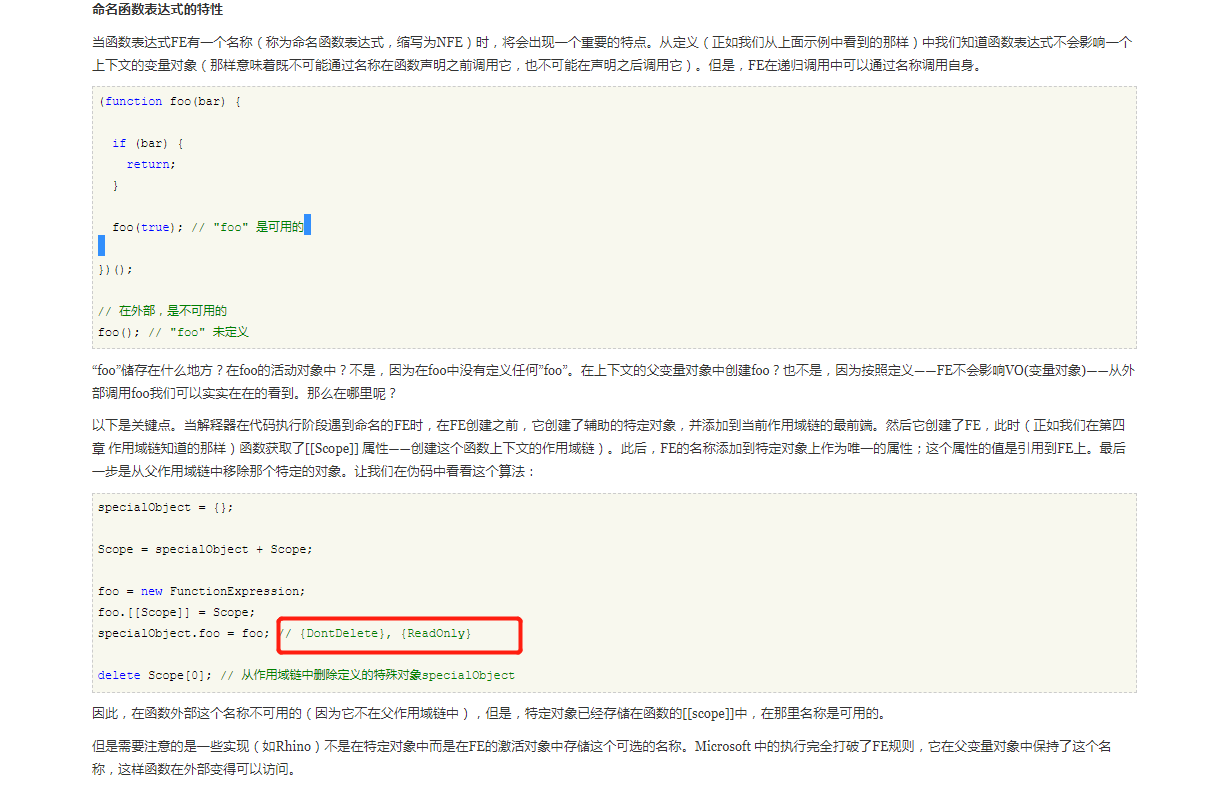Click the paragraph beginning 当函数表达式FE有一个名称
This screenshot has height=791, width=1227.
click(x=613, y=55)
